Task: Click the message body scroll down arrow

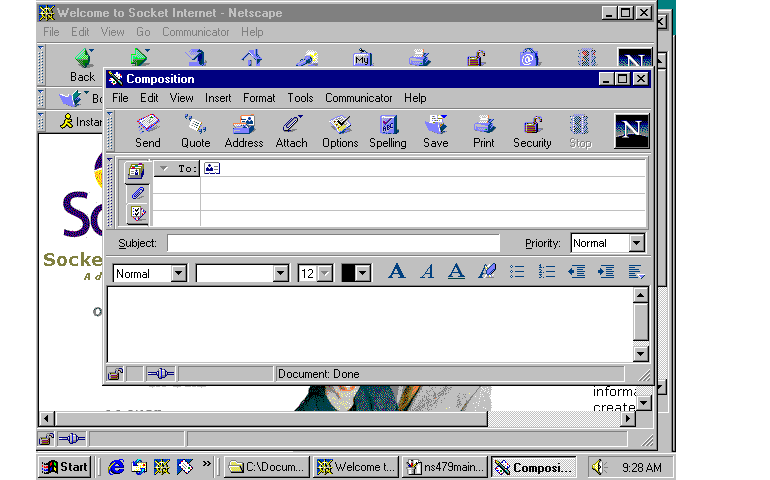Action: tap(640, 354)
